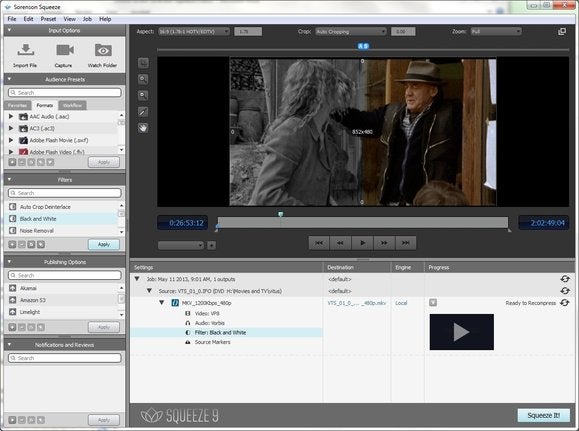Open the Capture camera tool
This screenshot has height=431, width=579.
coord(65,50)
